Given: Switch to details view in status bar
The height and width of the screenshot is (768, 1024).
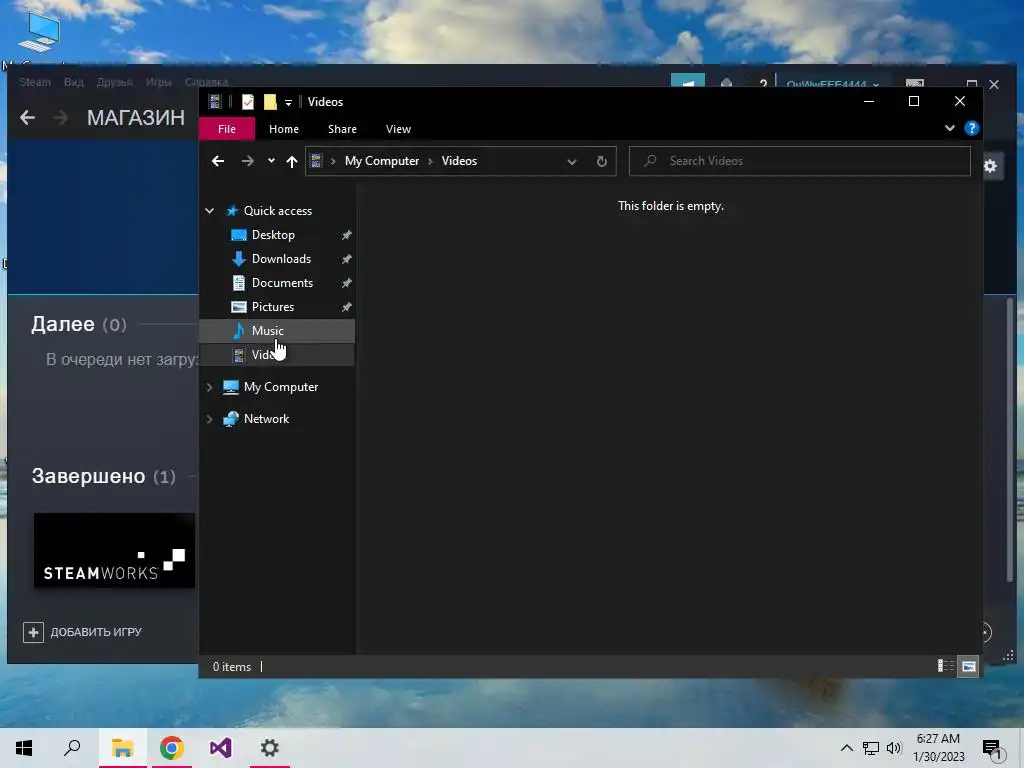Looking at the screenshot, I should (x=946, y=666).
